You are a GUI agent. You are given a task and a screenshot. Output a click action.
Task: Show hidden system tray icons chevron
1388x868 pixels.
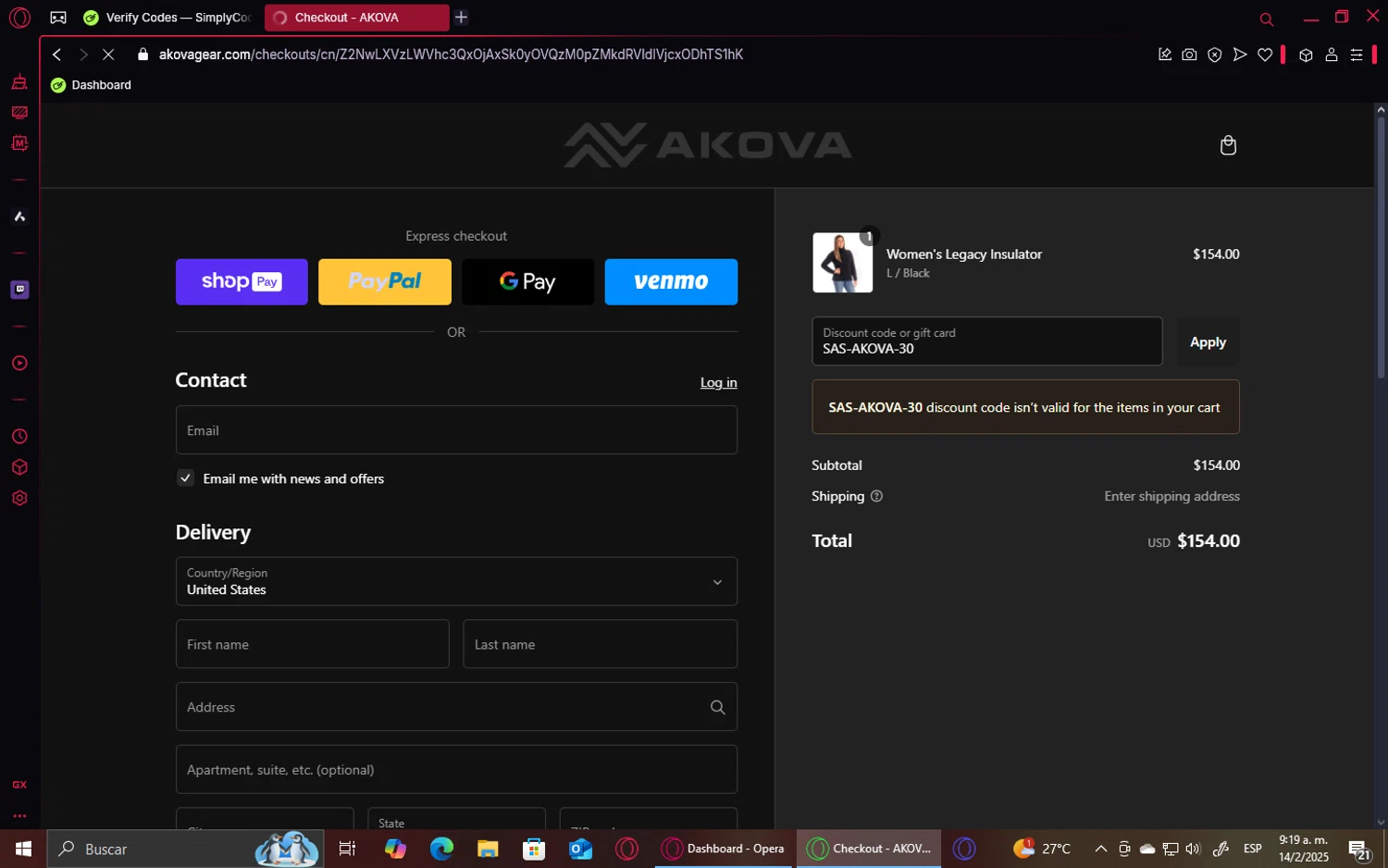point(1100,849)
